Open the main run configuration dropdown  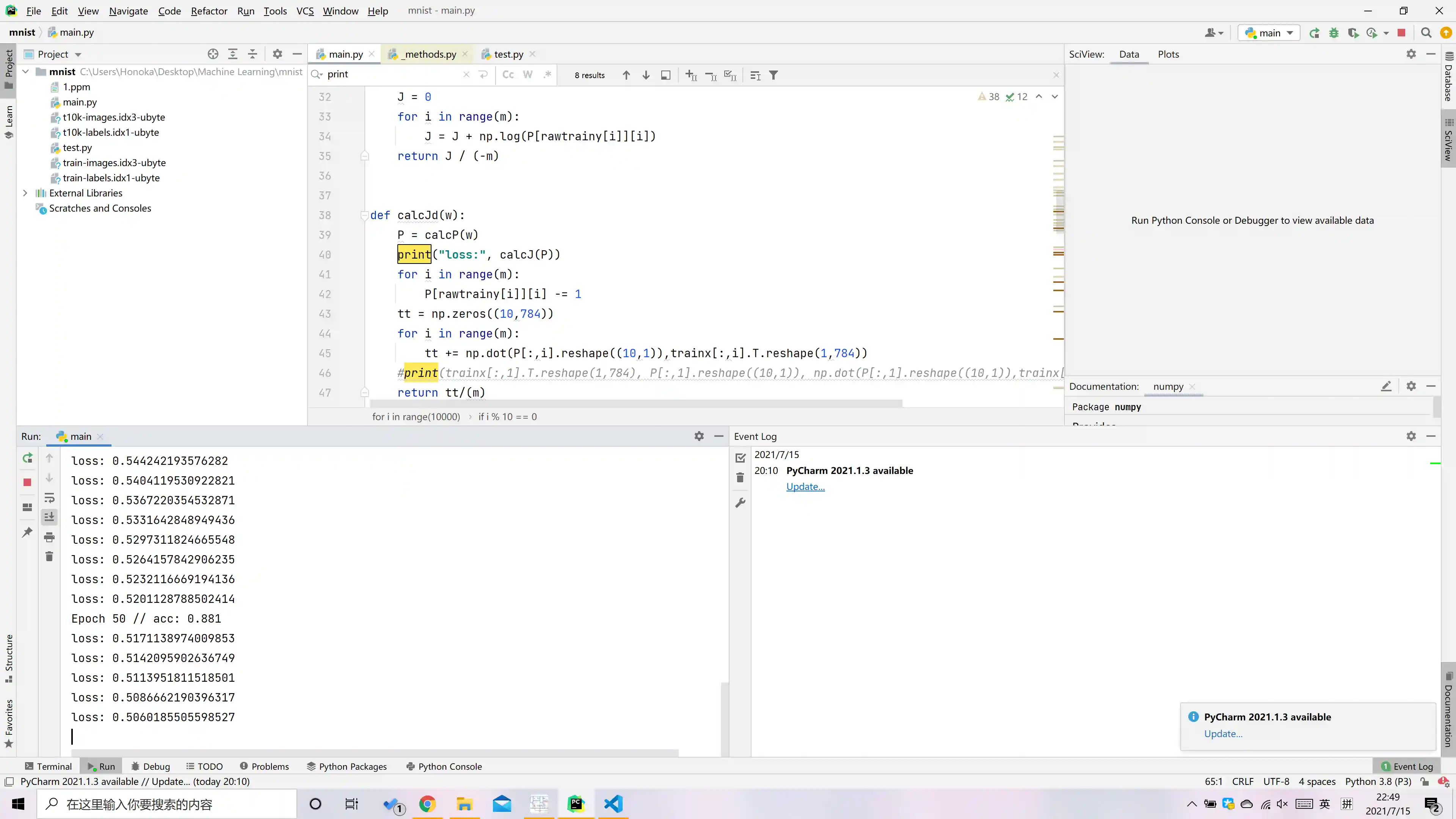click(1269, 33)
